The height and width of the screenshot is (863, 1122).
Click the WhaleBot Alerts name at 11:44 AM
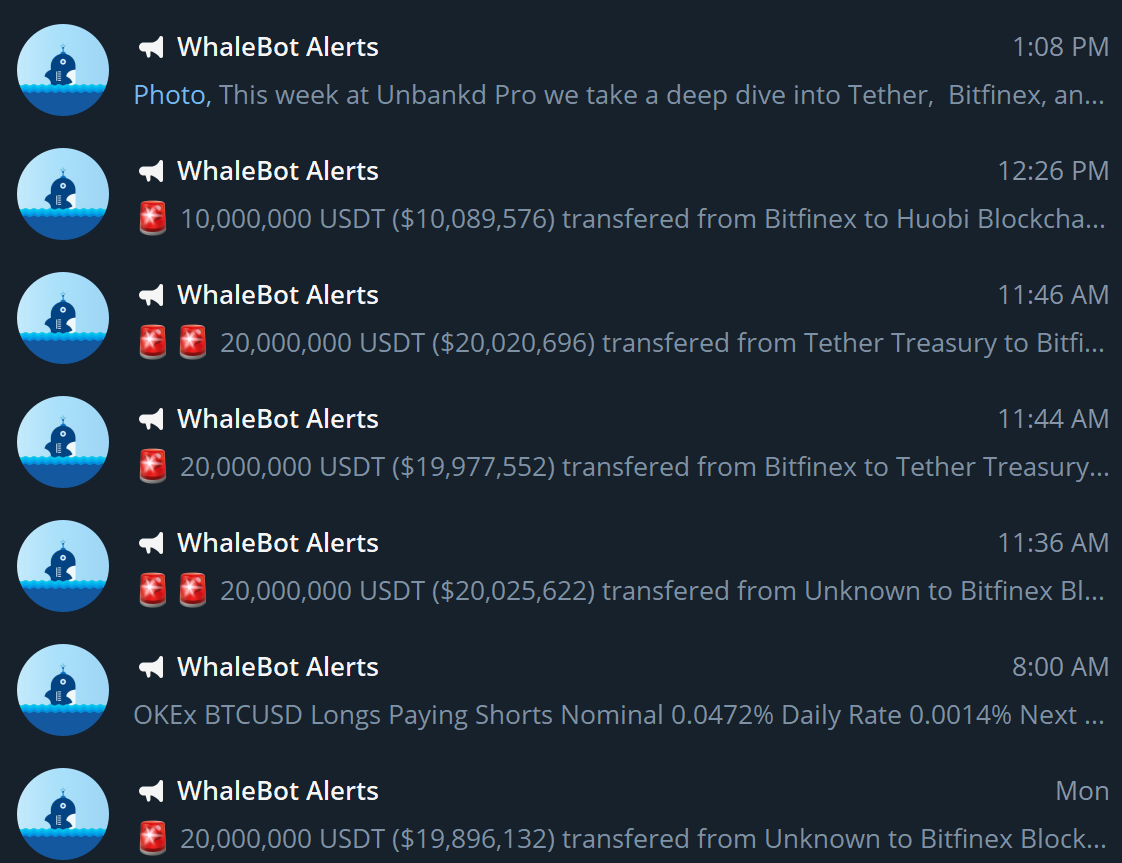[x=277, y=419]
